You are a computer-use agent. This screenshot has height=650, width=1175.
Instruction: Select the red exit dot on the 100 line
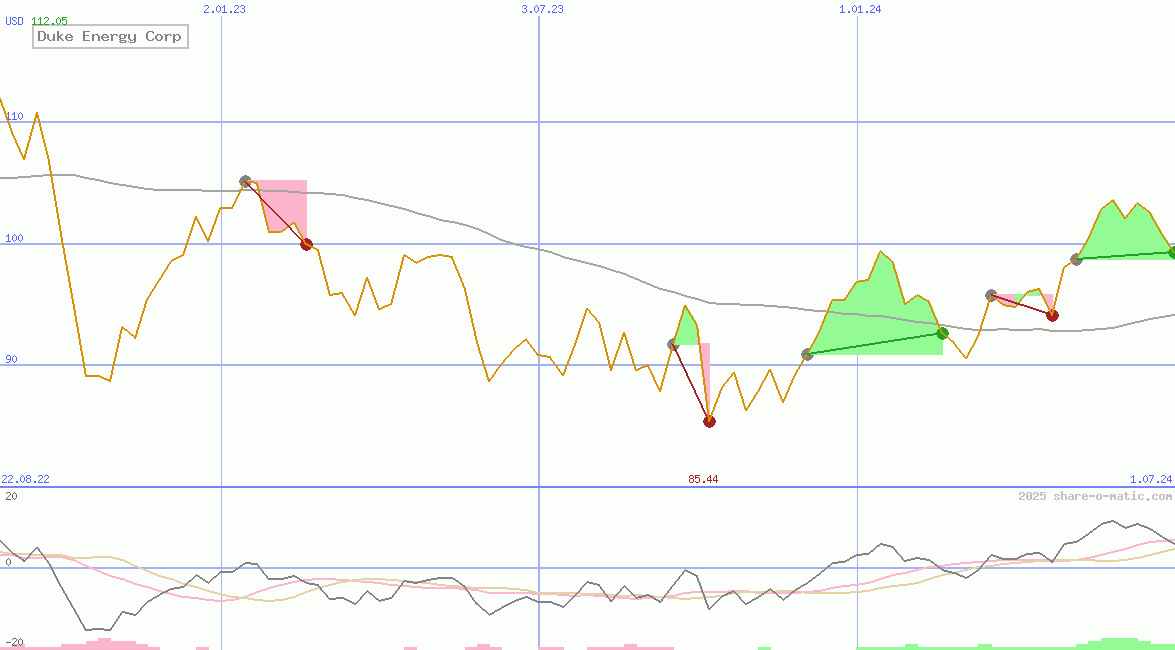[306, 244]
